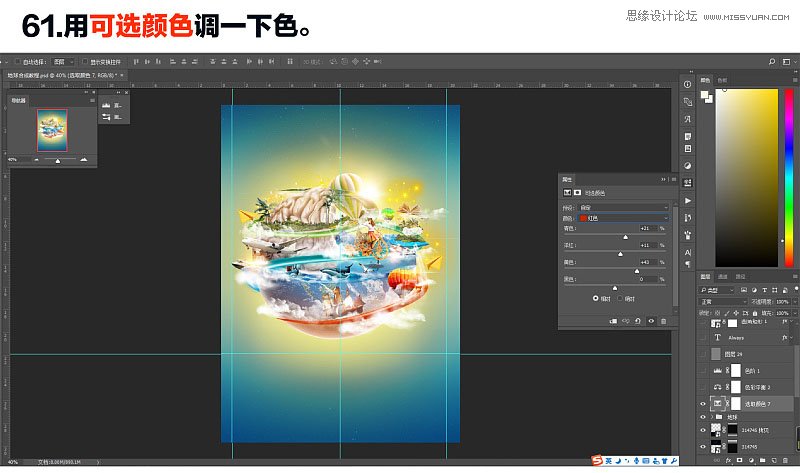Toggle the adjustment visibility eye in Properties footer

651,321
